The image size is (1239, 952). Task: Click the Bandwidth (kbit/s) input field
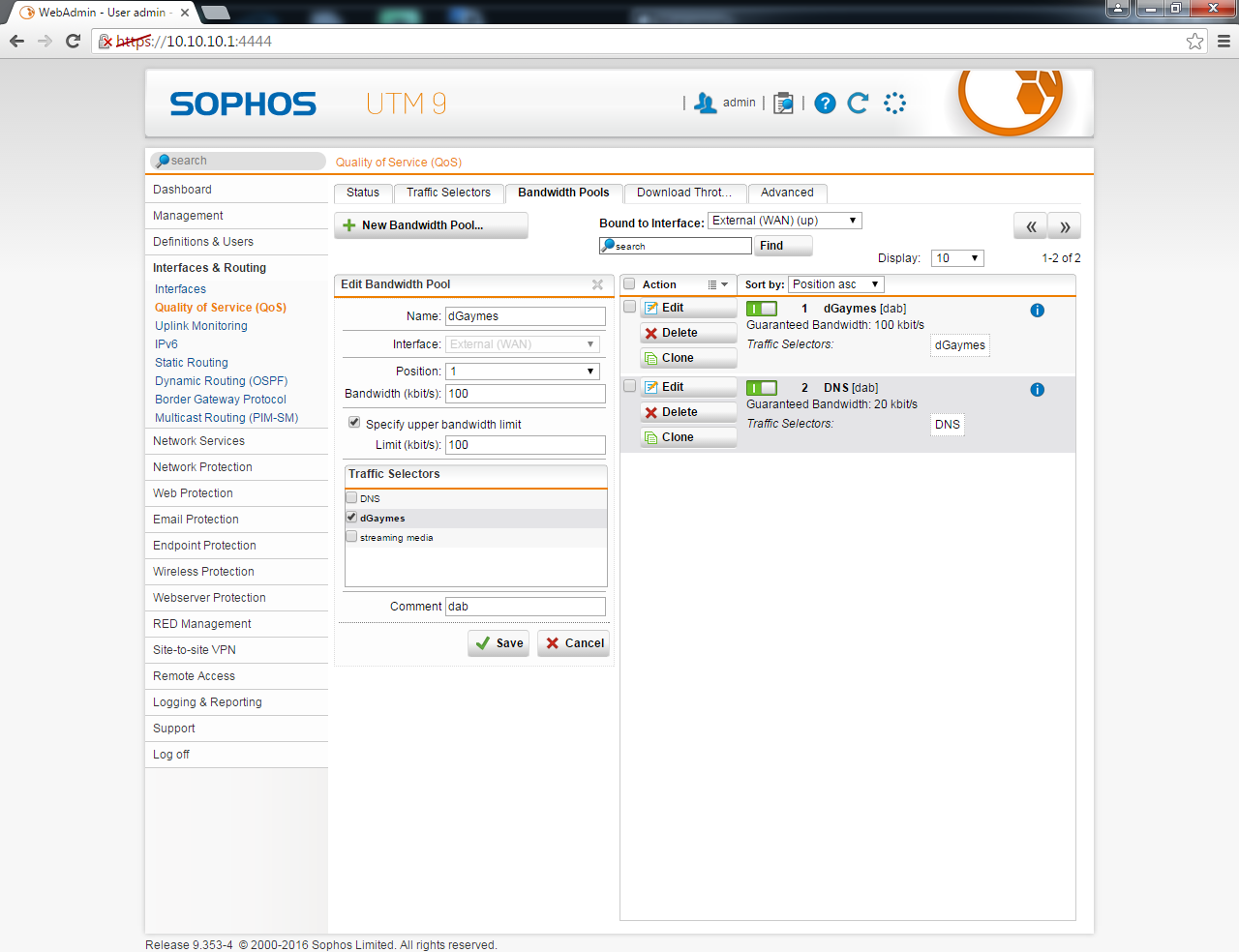(x=526, y=394)
